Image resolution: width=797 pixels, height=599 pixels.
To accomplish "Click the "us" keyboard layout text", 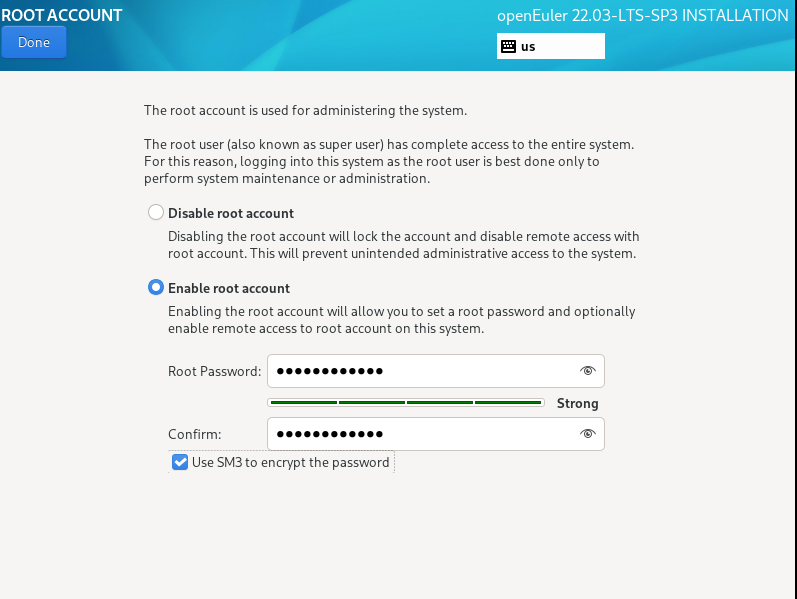I will (x=528, y=47).
